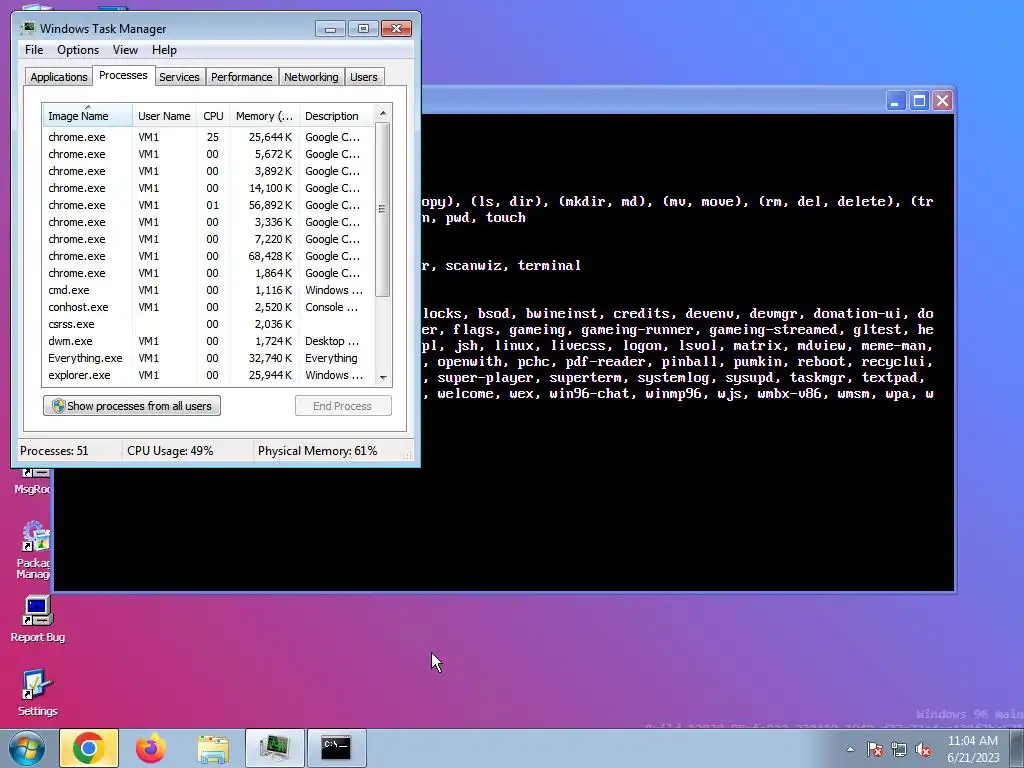Click the Report Bug desktop icon

tap(37, 619)
